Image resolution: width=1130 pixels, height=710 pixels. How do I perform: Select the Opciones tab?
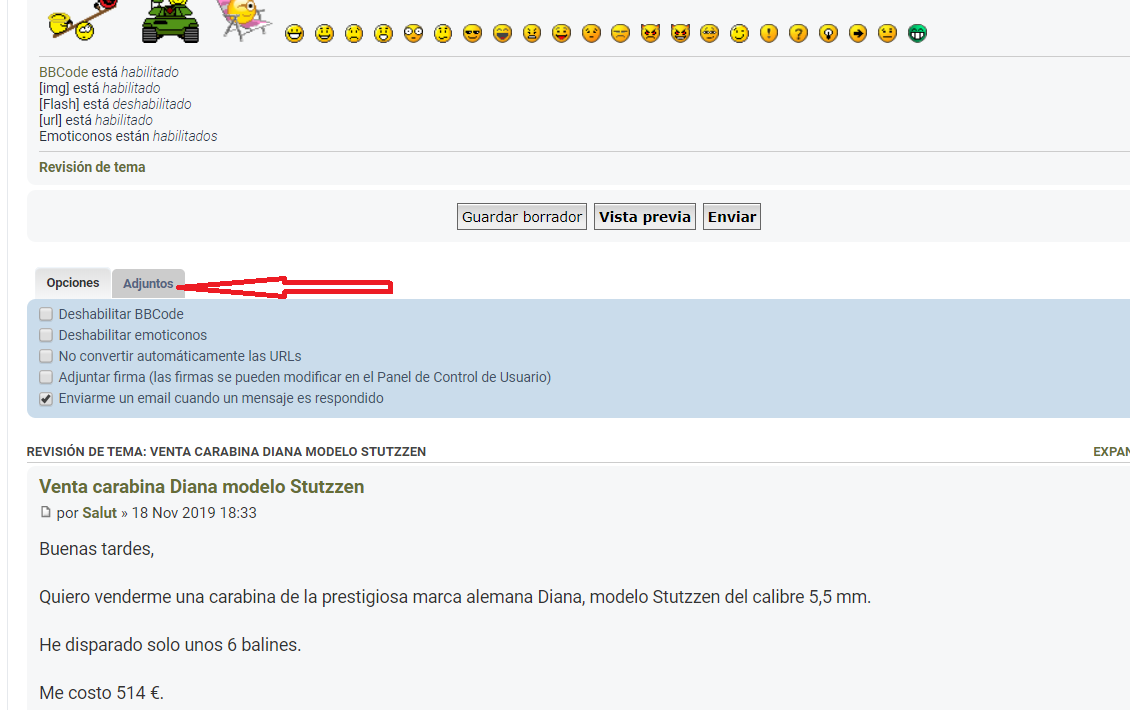[73, 283]
